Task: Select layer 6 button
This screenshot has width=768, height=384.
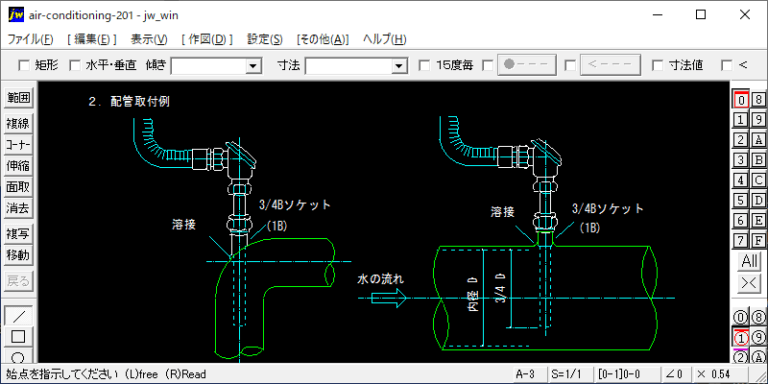Action: [741, 220]
